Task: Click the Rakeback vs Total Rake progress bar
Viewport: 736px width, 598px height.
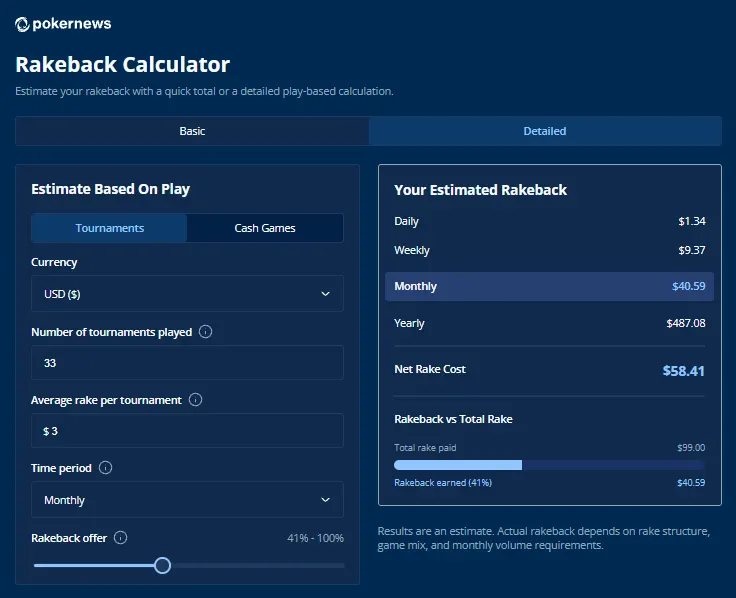Action: pos(549,465)
